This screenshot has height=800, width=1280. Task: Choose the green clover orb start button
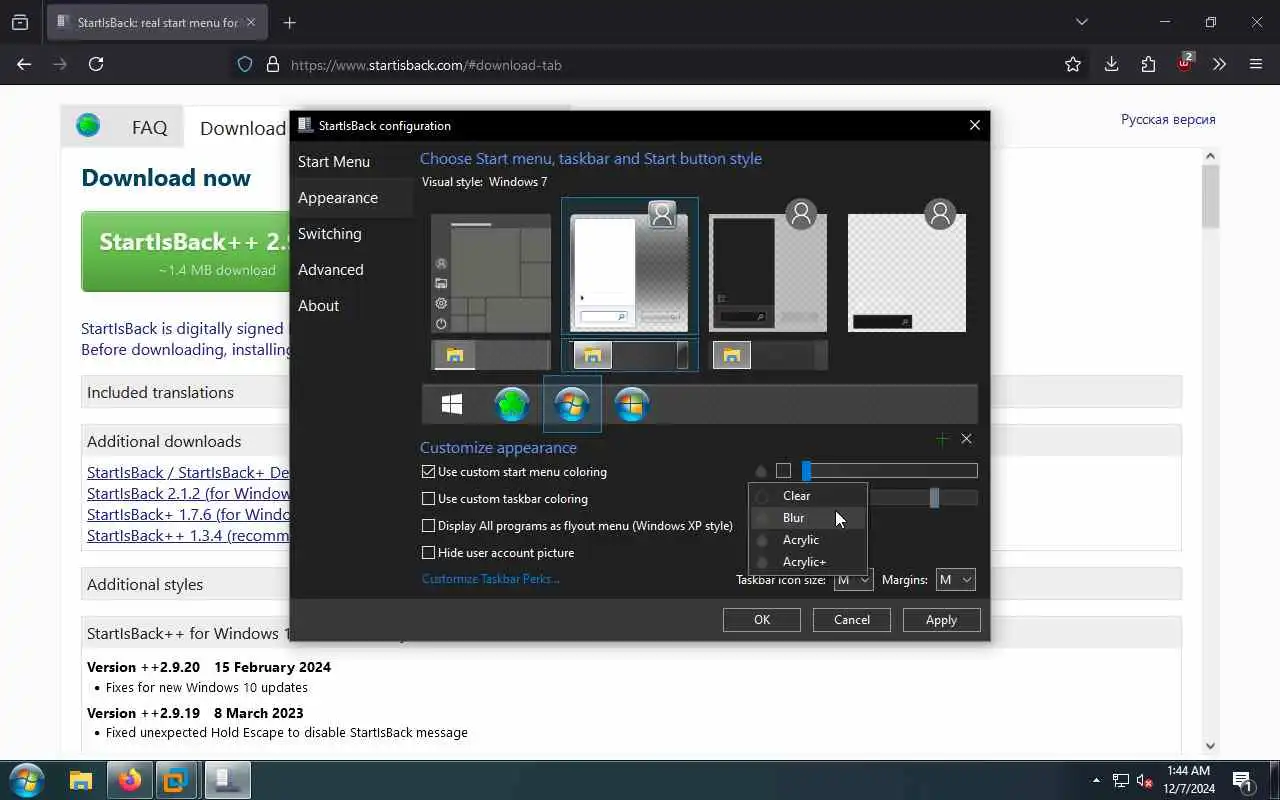[512, 404]
